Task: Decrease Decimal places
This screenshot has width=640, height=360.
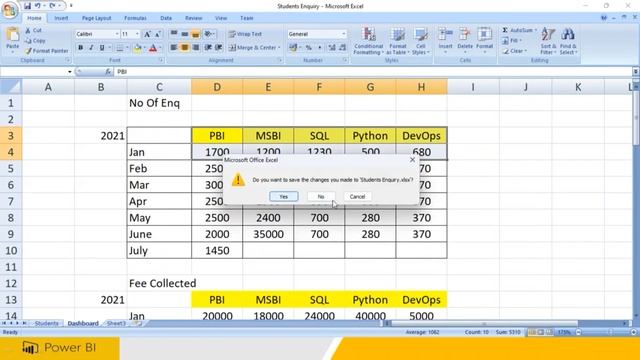Action: (x=342, y=48)
